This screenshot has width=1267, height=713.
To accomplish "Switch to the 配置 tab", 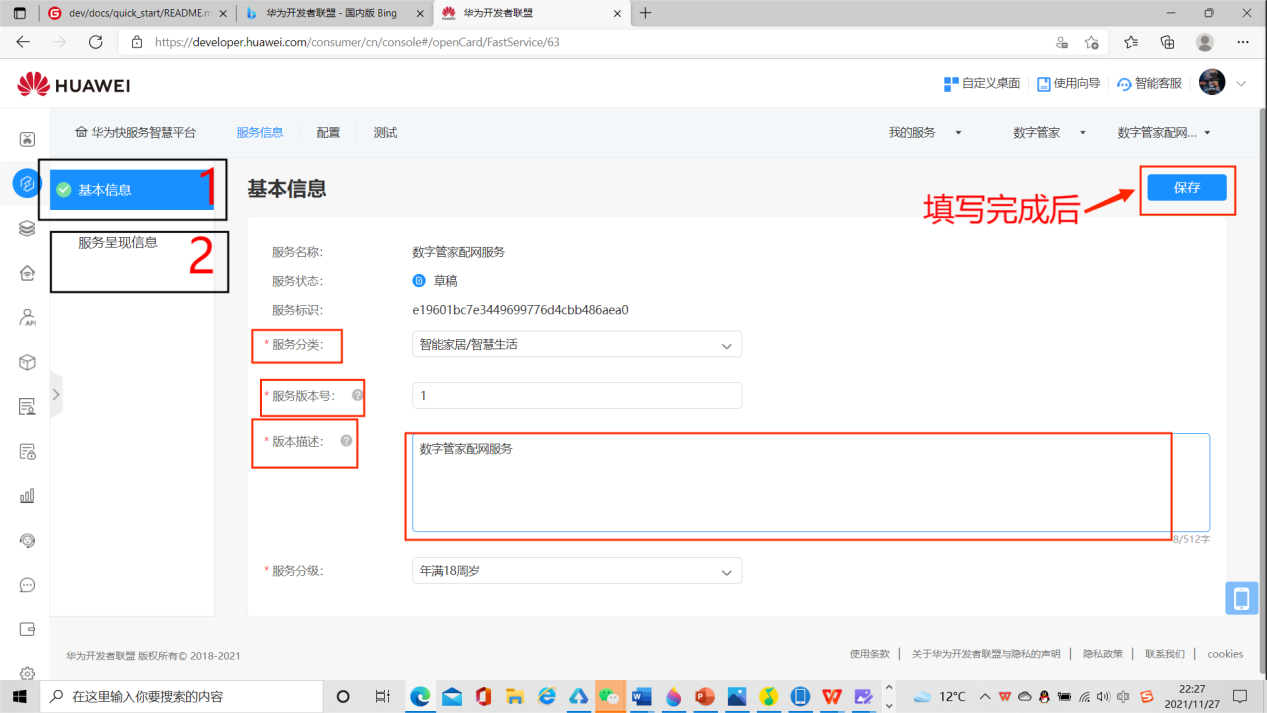I will point(328,132).
